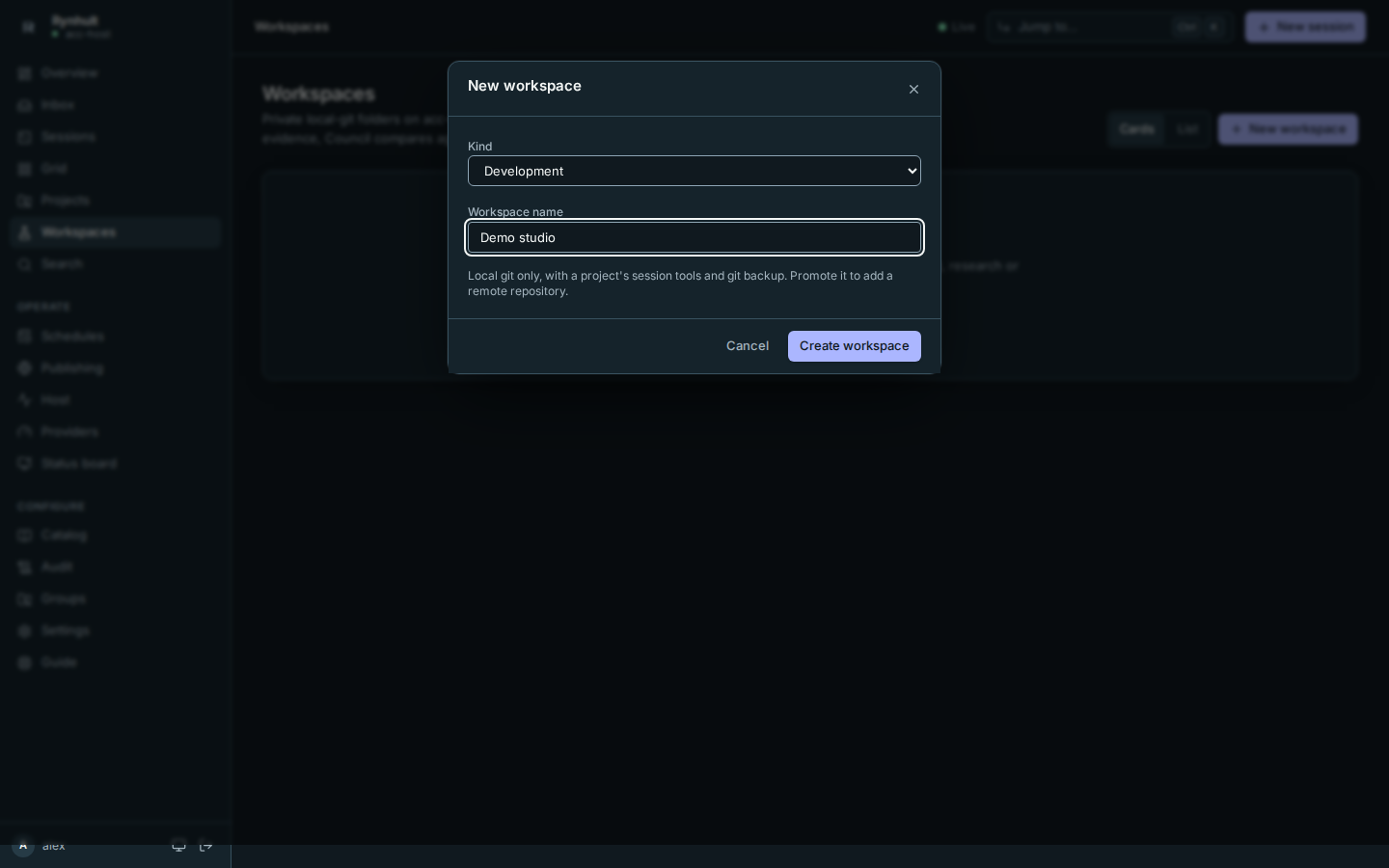This screenshot has width=1389, height=868.
Task: Switch to the List view tab
Action: pos(1187,129)
